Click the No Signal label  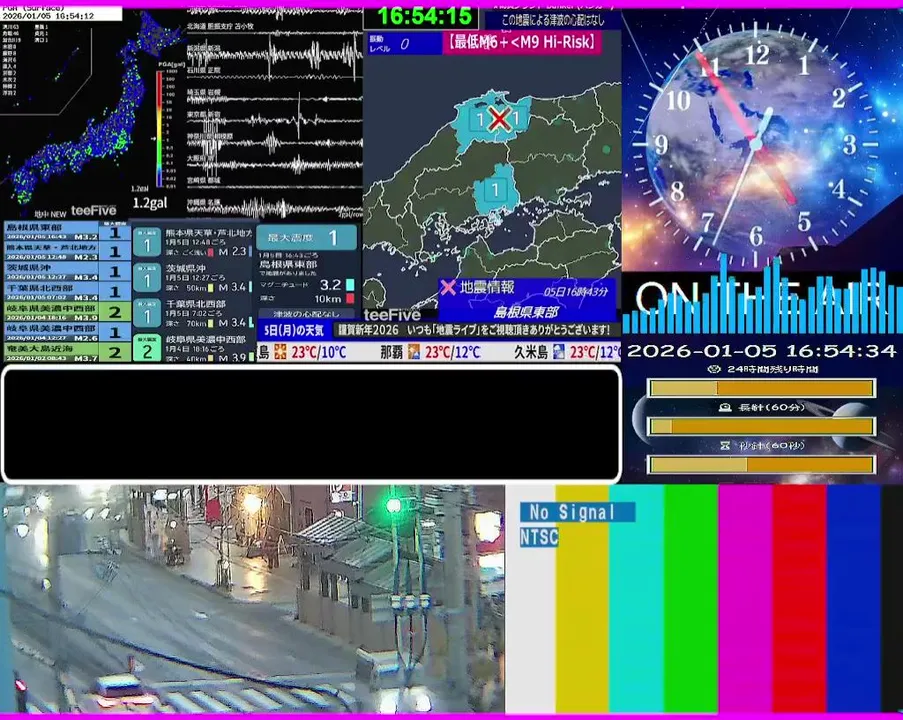click(577, 512)
